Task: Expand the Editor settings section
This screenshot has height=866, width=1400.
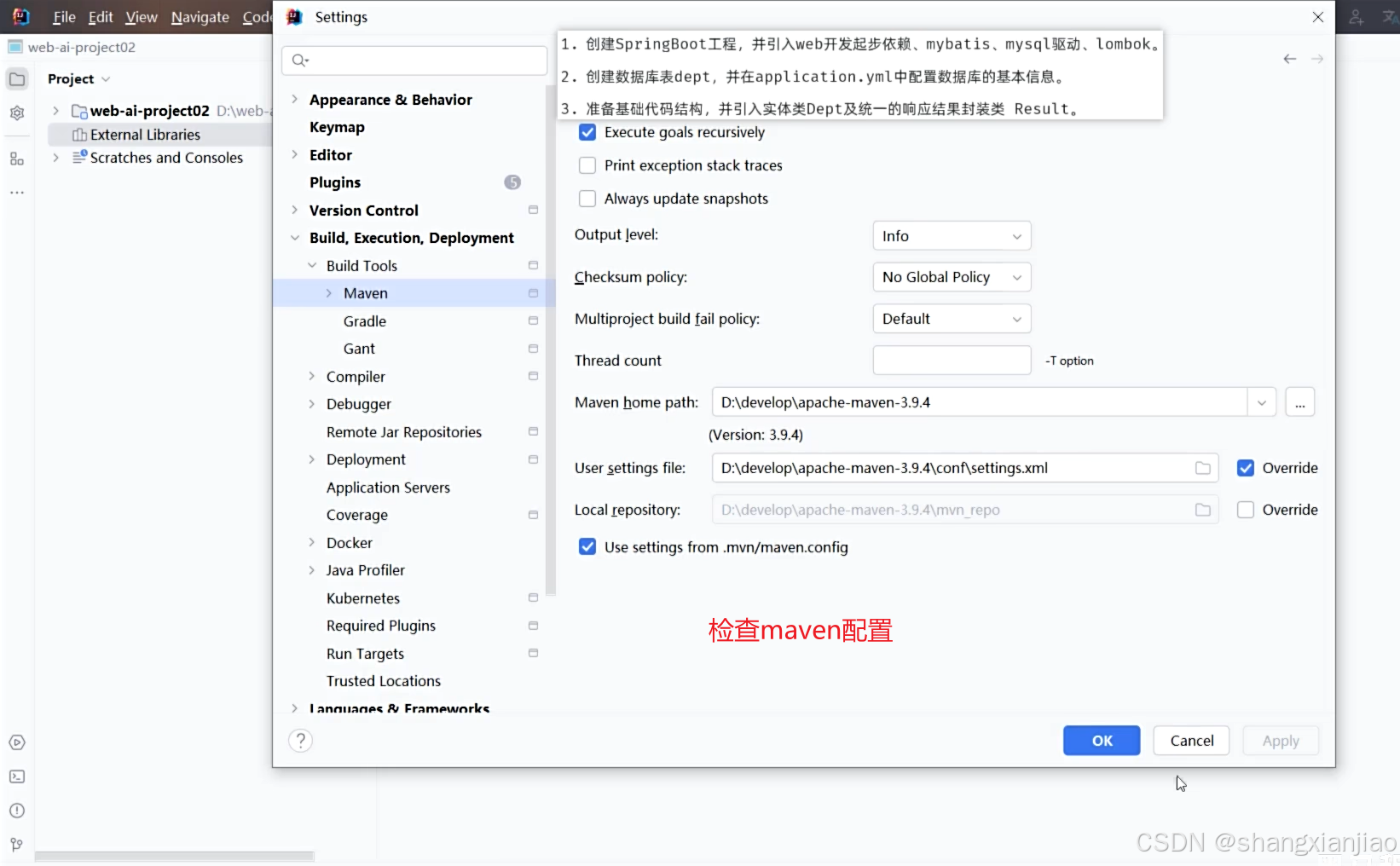Action: [294, 155]
